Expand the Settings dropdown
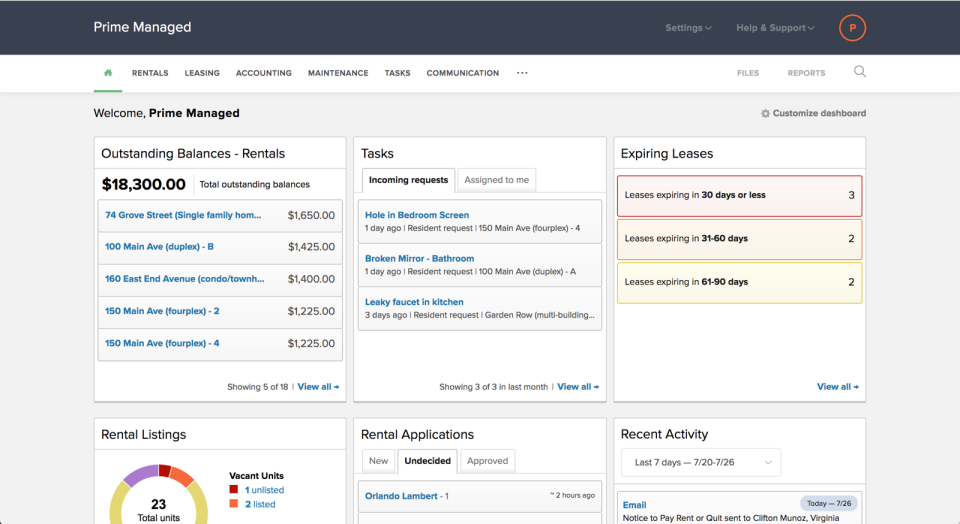The image size is (960, 524). (x=688, y=28)
